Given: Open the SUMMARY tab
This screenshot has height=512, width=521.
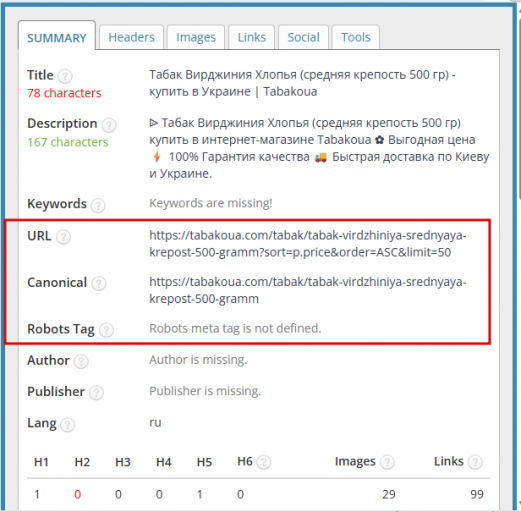Looking at the screenshot, I should (x=57, y=36).
